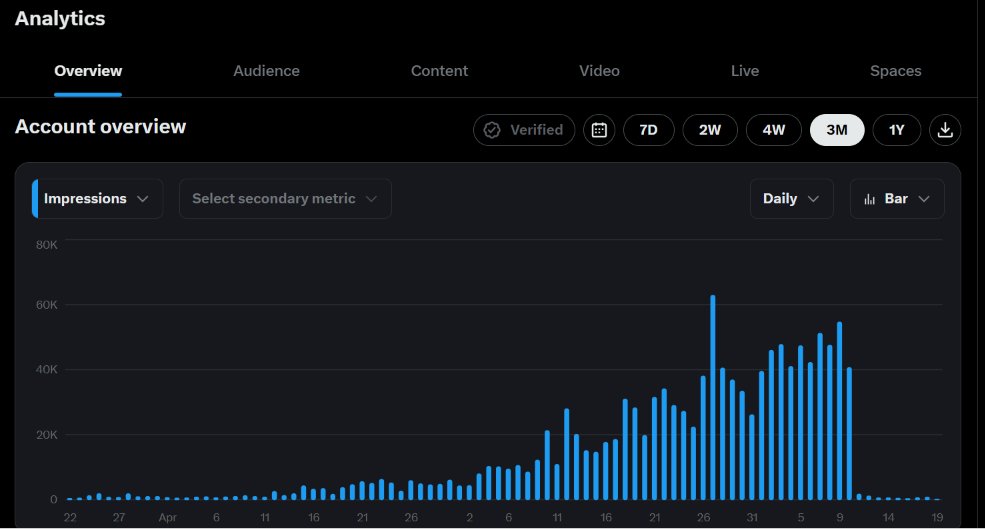Screen dimensions: 985x529
Task: Click the tallest impressions bar near 26
Action: click(712, 397)
